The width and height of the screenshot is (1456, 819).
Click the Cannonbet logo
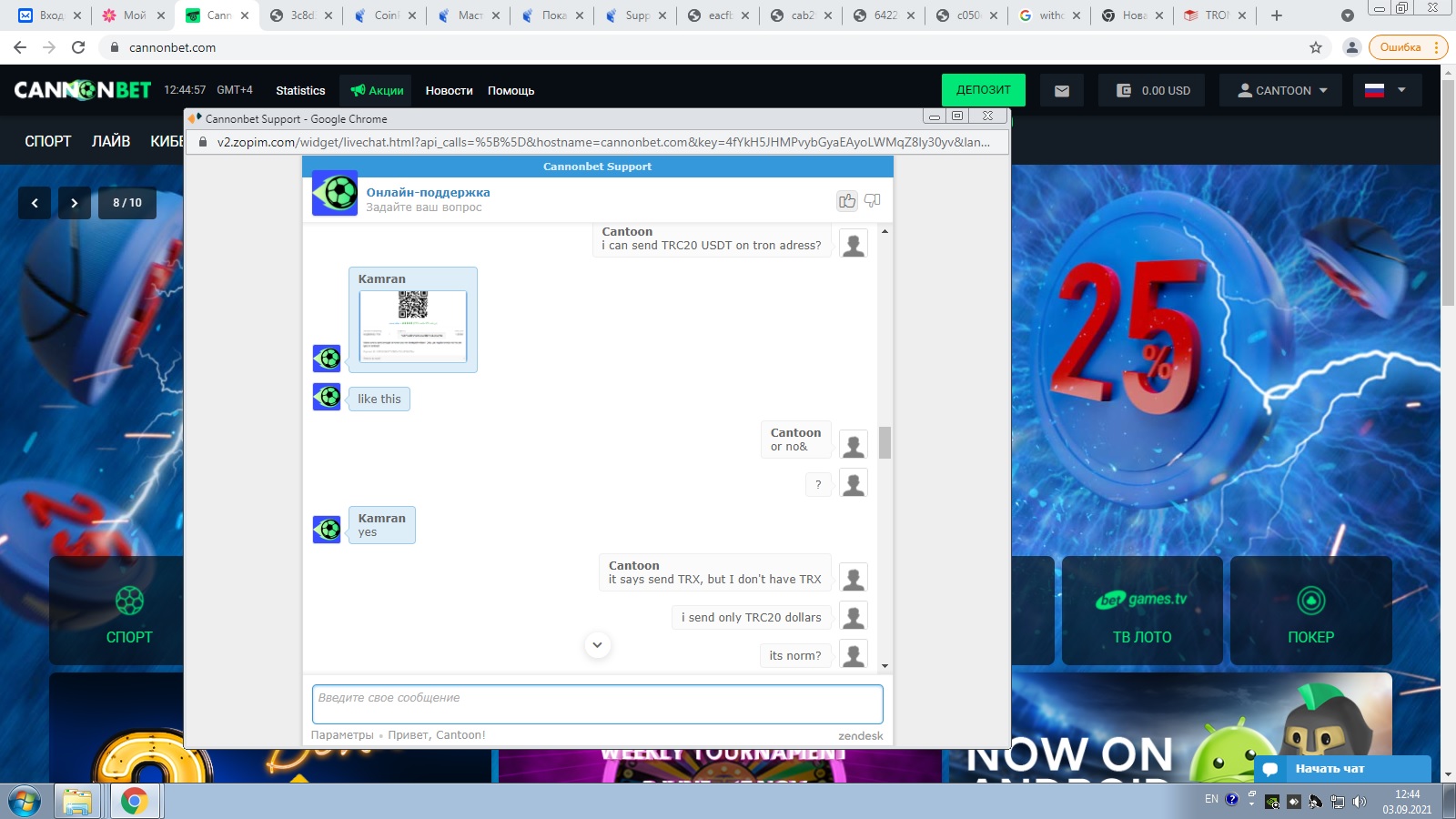(x=83, y=90)
